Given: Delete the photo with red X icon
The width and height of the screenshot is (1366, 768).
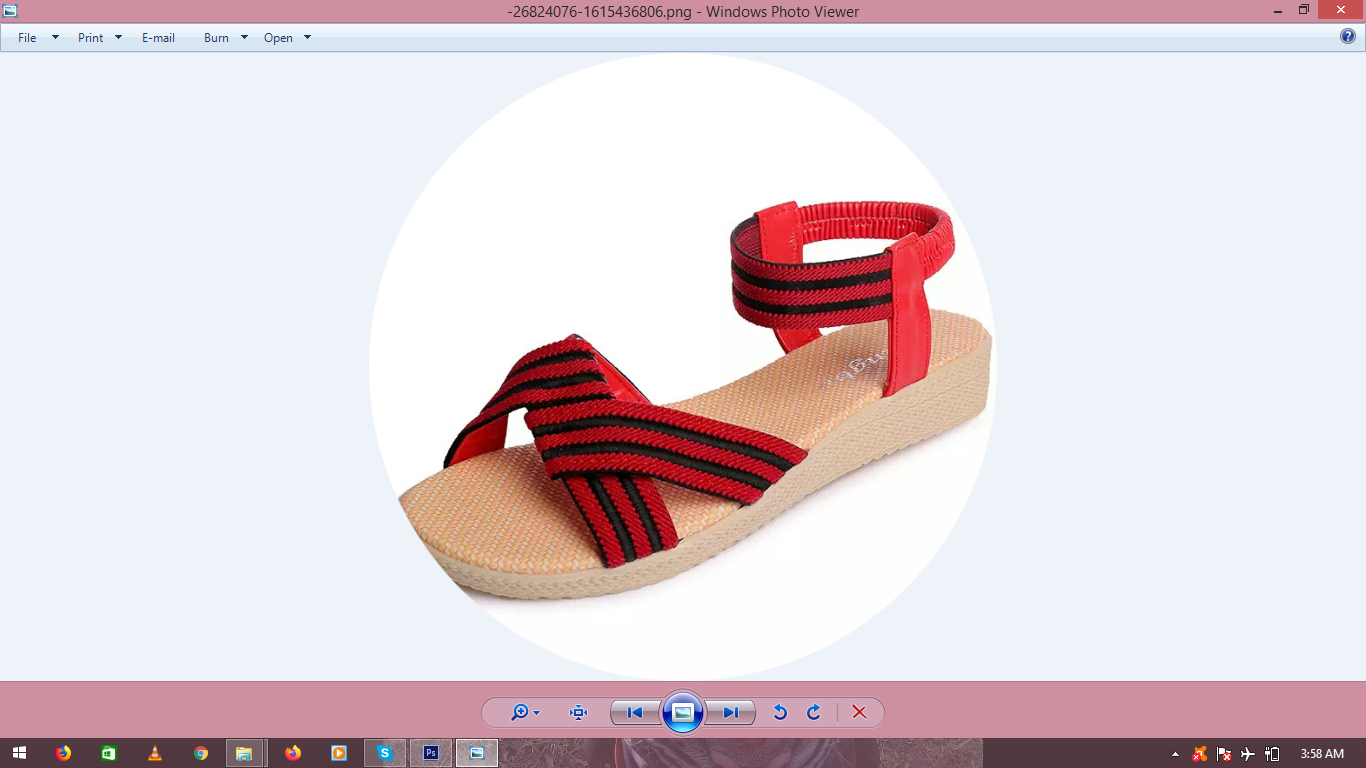Looking at the screenshot, I should pyautogui.click(x=859, y=713).
